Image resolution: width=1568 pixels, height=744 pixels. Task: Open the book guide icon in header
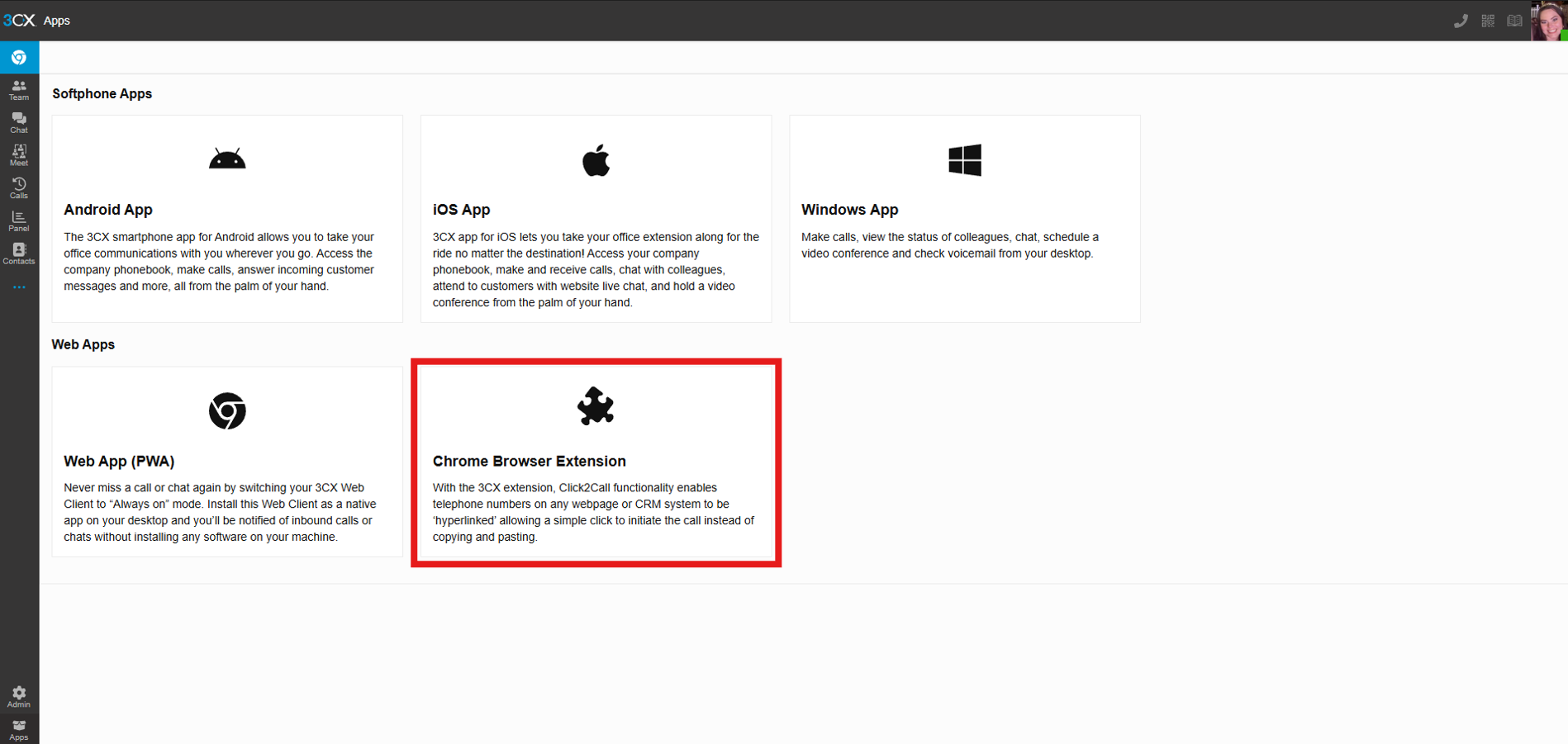pos(1514,21)
